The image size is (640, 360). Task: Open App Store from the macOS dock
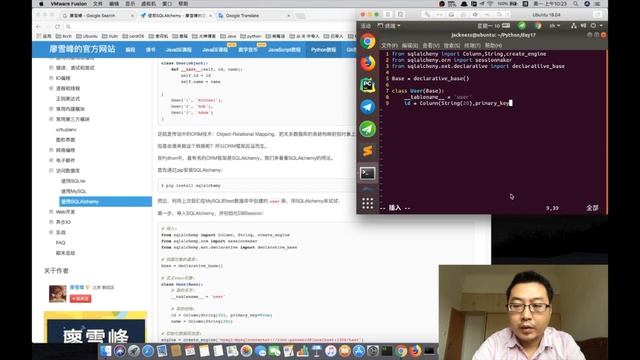[359, 351]
